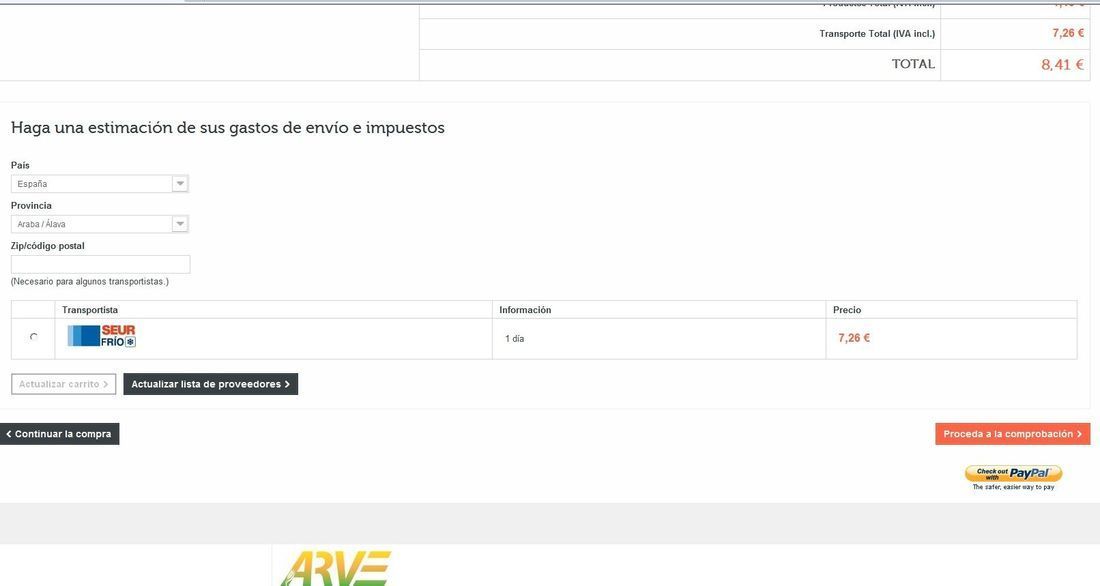This screenshot has width=1100, height=586.
Task: Click the Transporte Total (IVA incl.) label
Action: pyautogui.click(x=877, y=34)
